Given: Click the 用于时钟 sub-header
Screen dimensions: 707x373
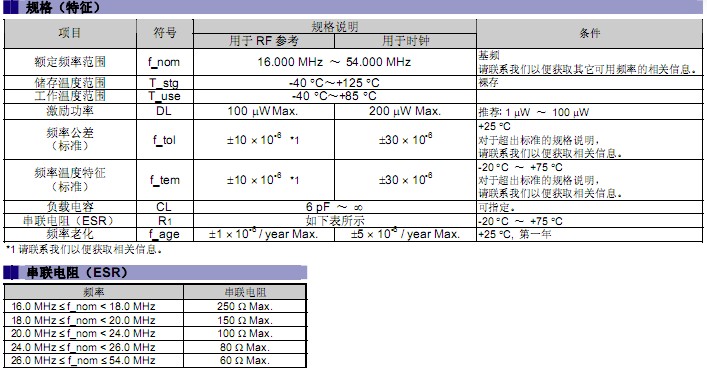Looking at the screenshot, I should pyautogui.click(x=405, y=41).
